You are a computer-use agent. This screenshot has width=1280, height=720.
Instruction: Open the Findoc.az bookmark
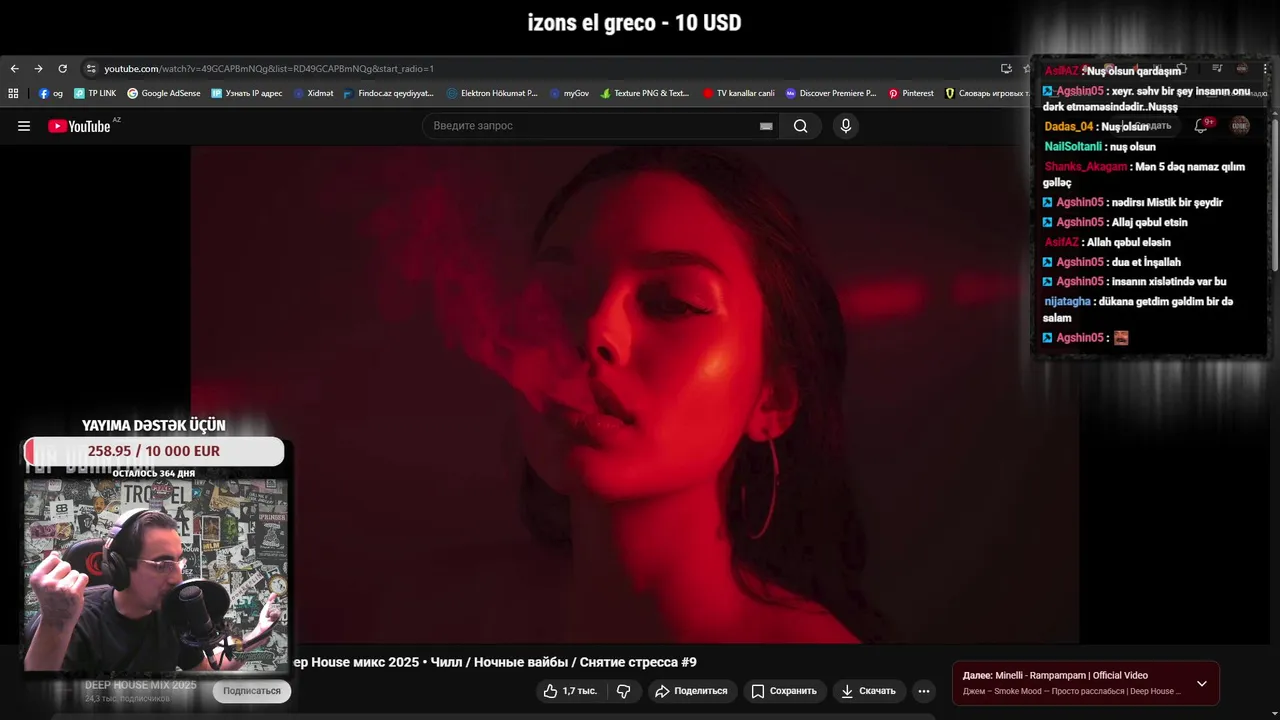[388, 93]
